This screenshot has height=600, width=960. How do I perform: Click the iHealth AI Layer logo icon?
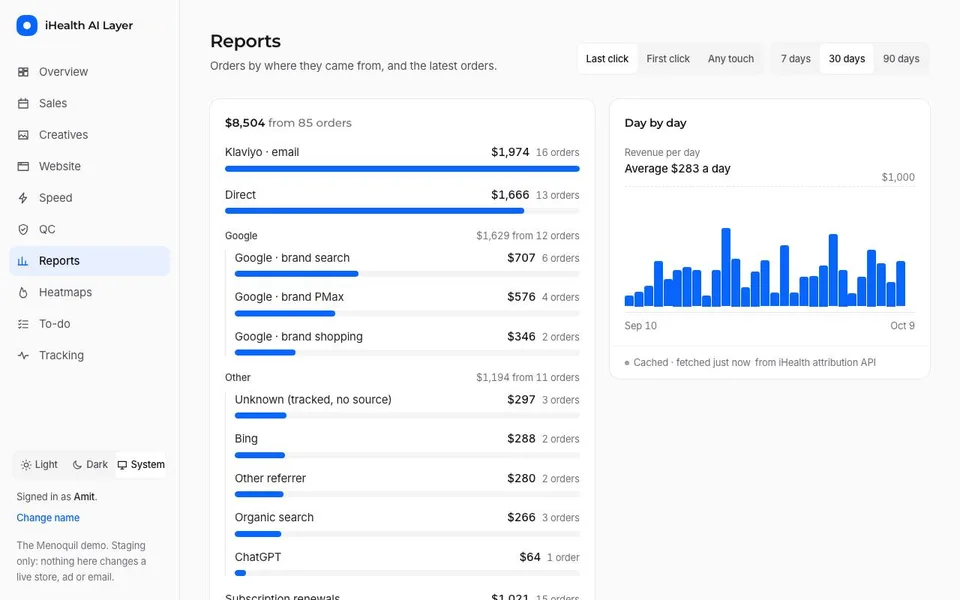pyautogui.click(x=27, y=26)
